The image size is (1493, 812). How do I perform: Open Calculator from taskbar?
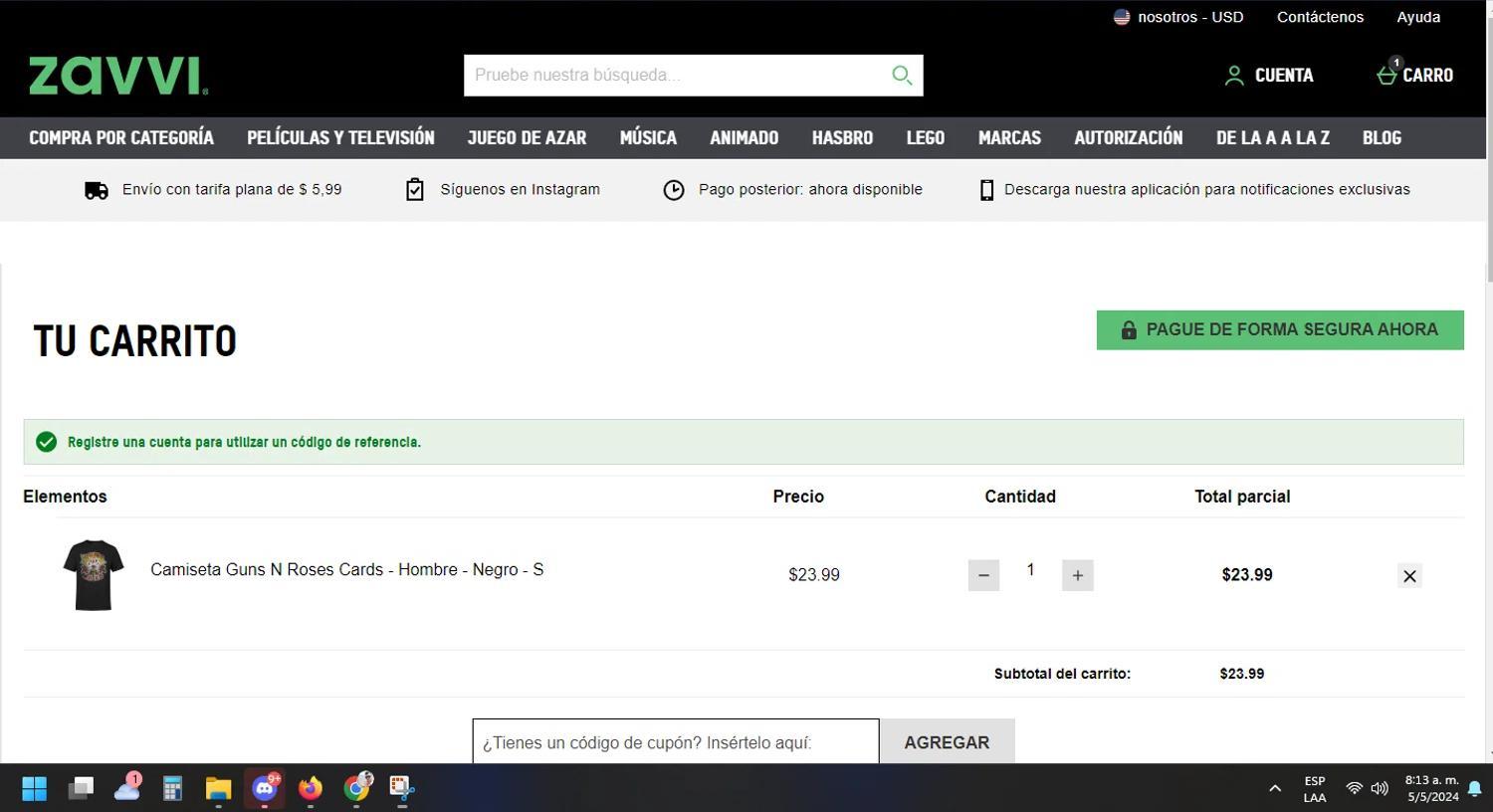pos(172,789)
